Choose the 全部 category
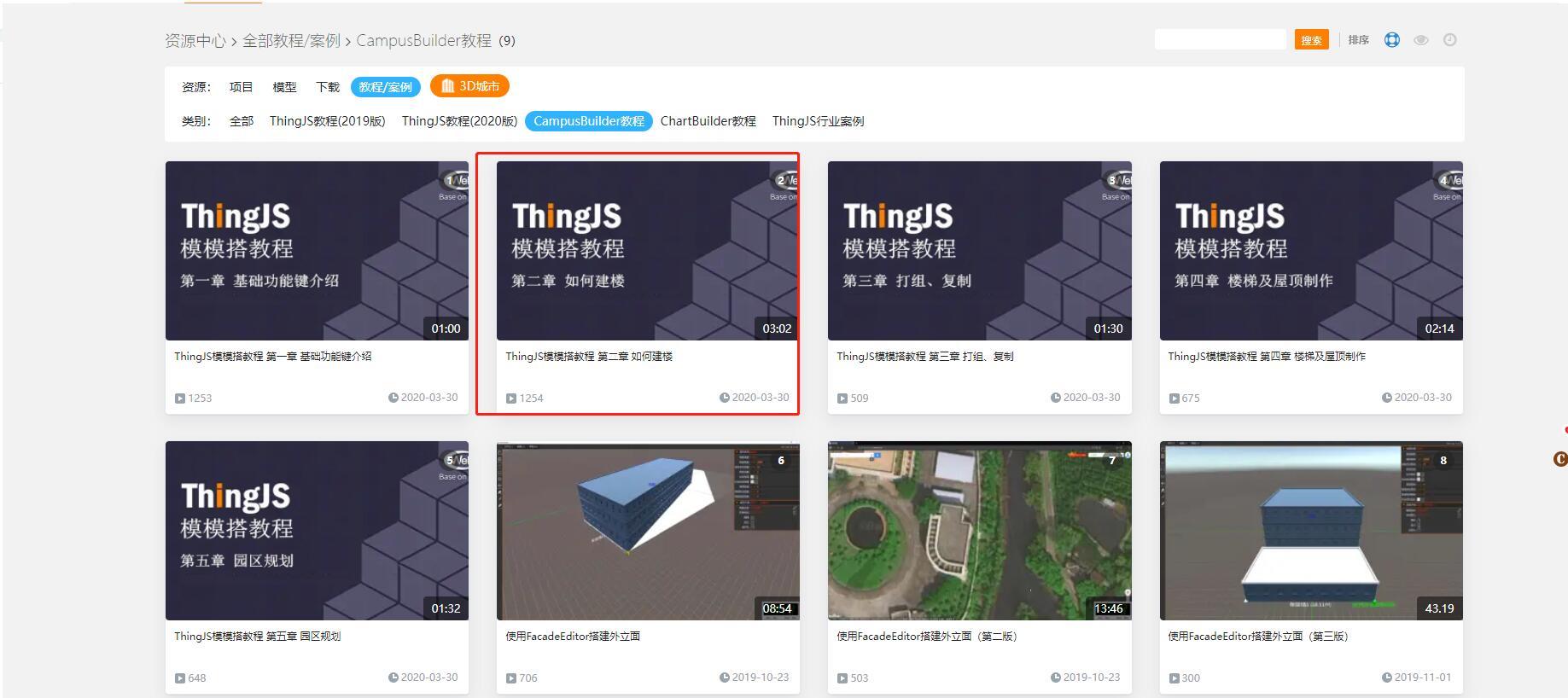 point(242,121)
